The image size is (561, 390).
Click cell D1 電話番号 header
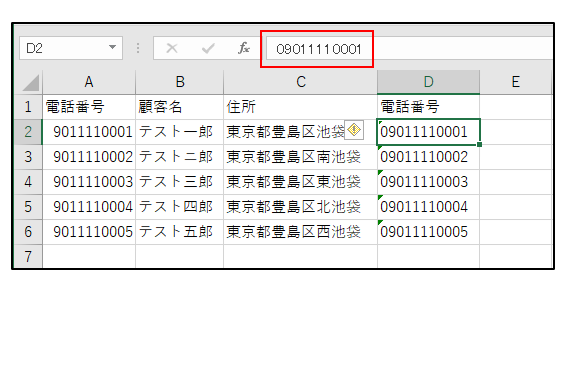tap(429, 107)
